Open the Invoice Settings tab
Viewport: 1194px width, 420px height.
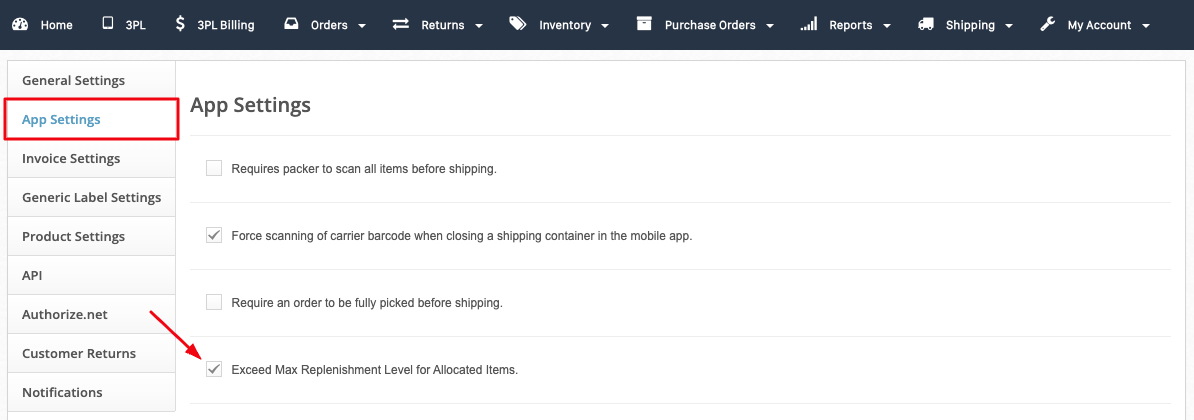coord(71,158)
